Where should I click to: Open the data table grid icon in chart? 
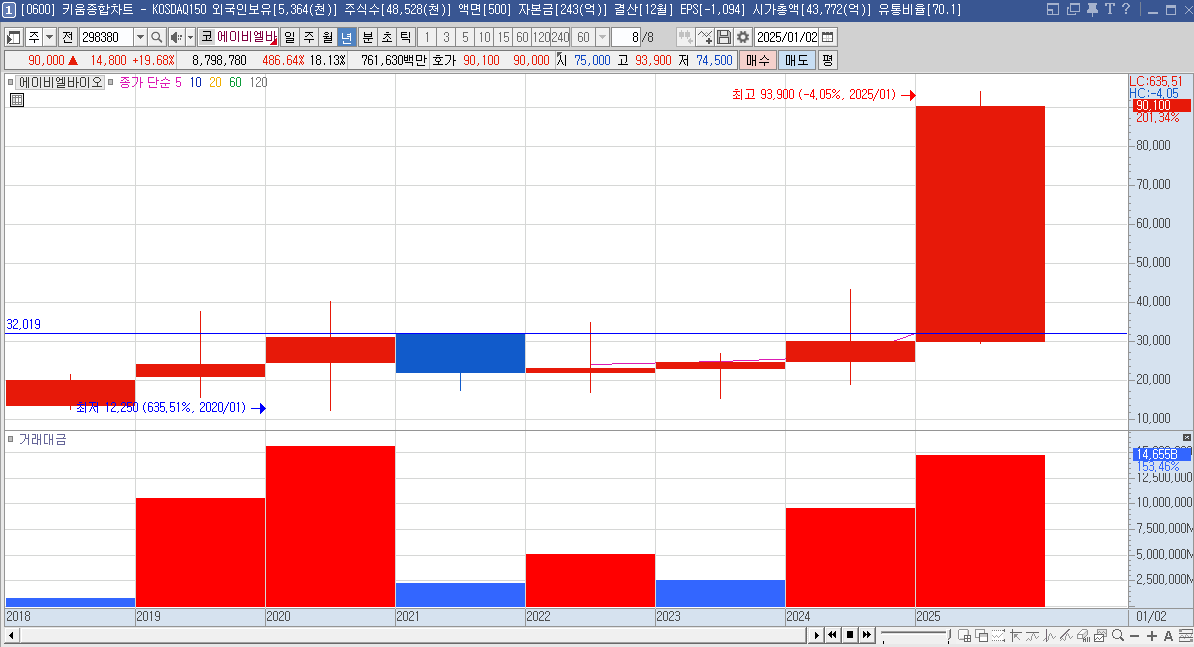[17, 100]
